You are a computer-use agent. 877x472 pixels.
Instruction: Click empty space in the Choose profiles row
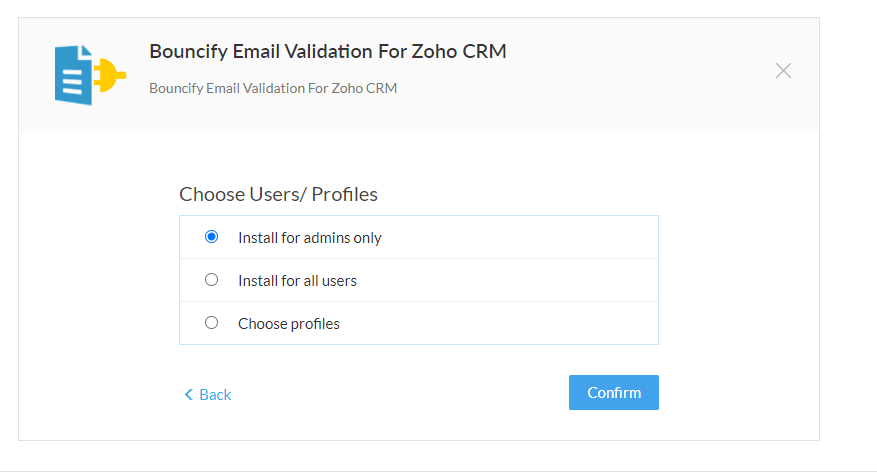tap(498, 323)
